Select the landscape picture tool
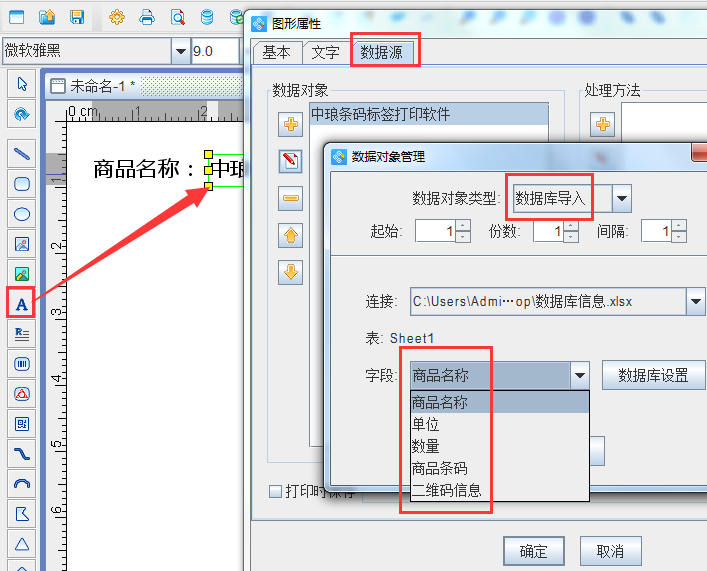The width and height of the screenshot is (707, 571). (x=22, y=274)
